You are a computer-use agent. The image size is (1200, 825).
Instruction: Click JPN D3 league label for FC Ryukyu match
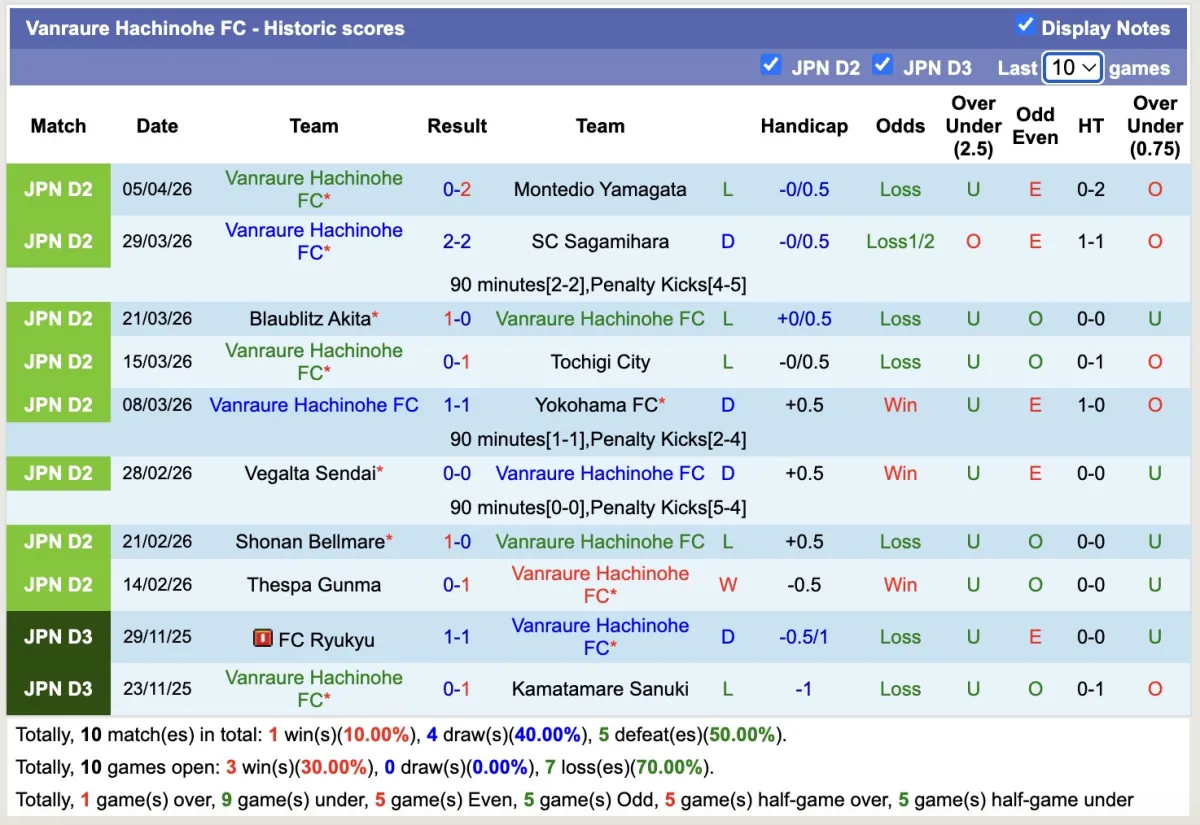[58, 637]
